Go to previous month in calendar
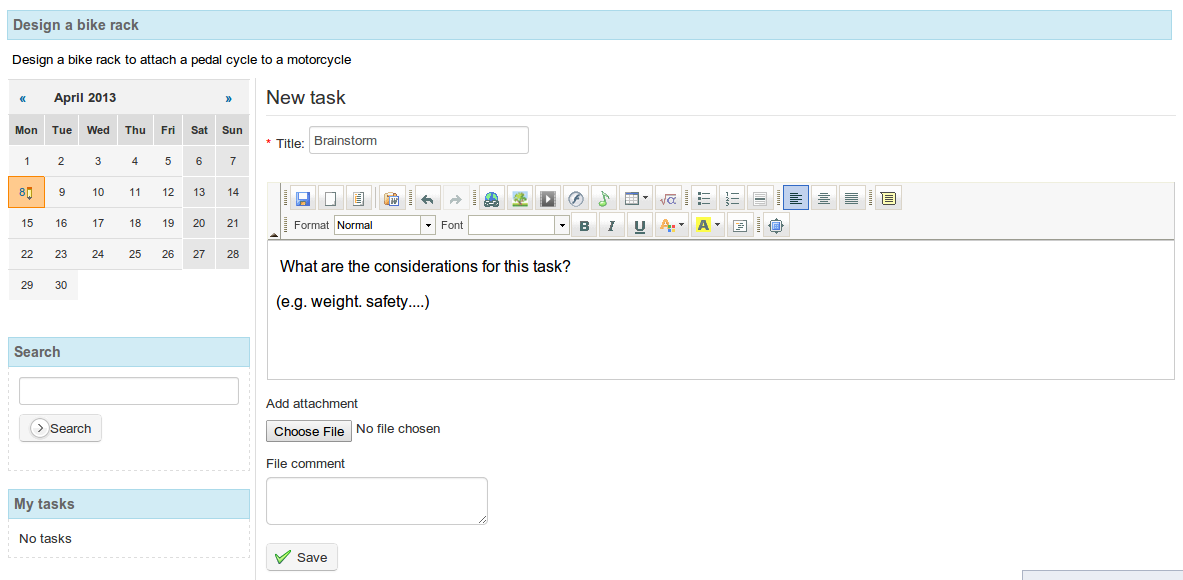Image resolution: width=1183 pixels, height=580 pixels. [x=23, y=98]
